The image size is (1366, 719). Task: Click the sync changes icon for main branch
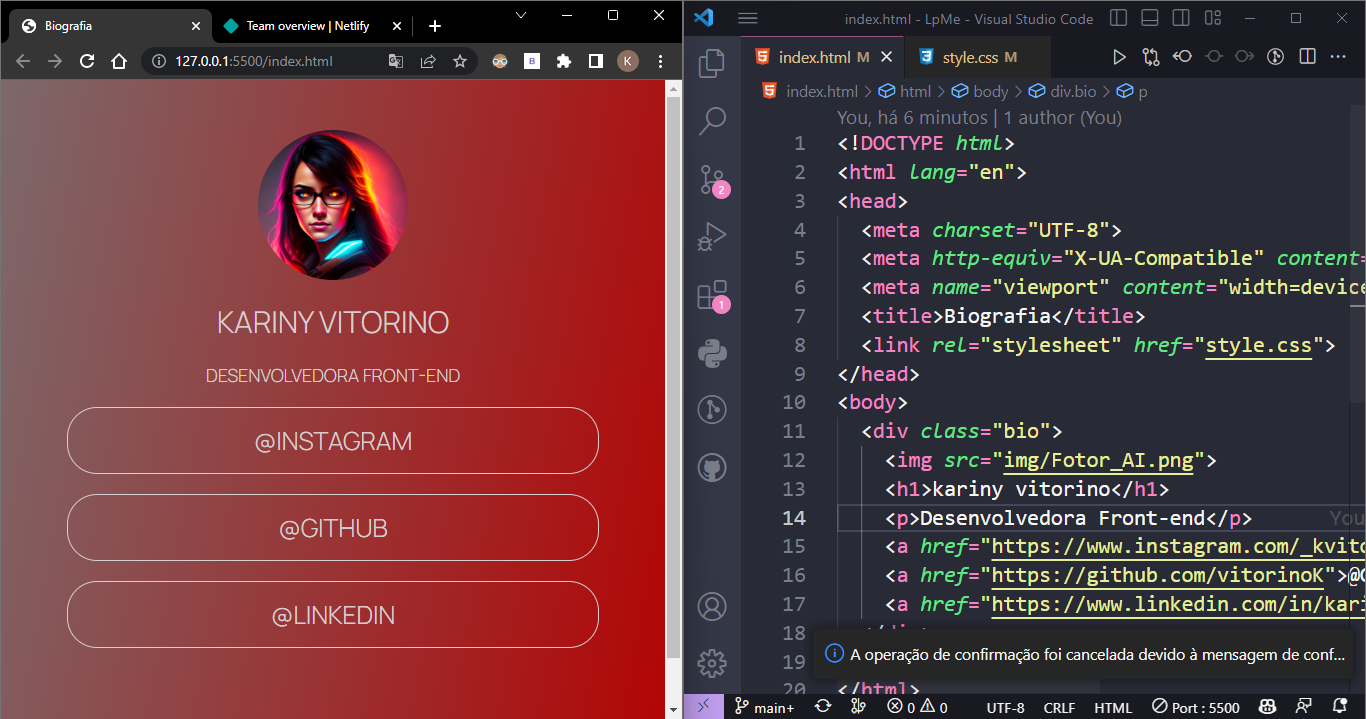[x=823, y=707]
